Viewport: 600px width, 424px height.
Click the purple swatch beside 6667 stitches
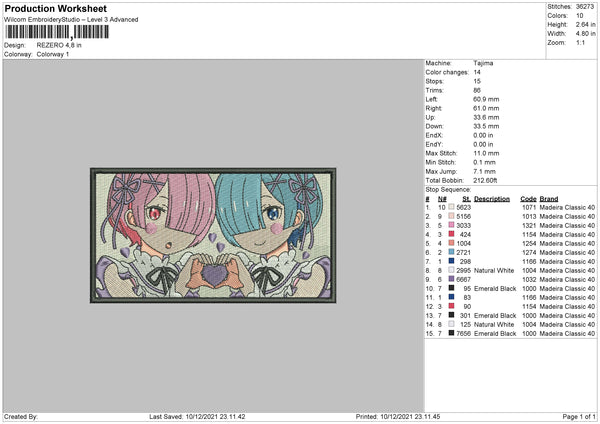pos(451,279)
